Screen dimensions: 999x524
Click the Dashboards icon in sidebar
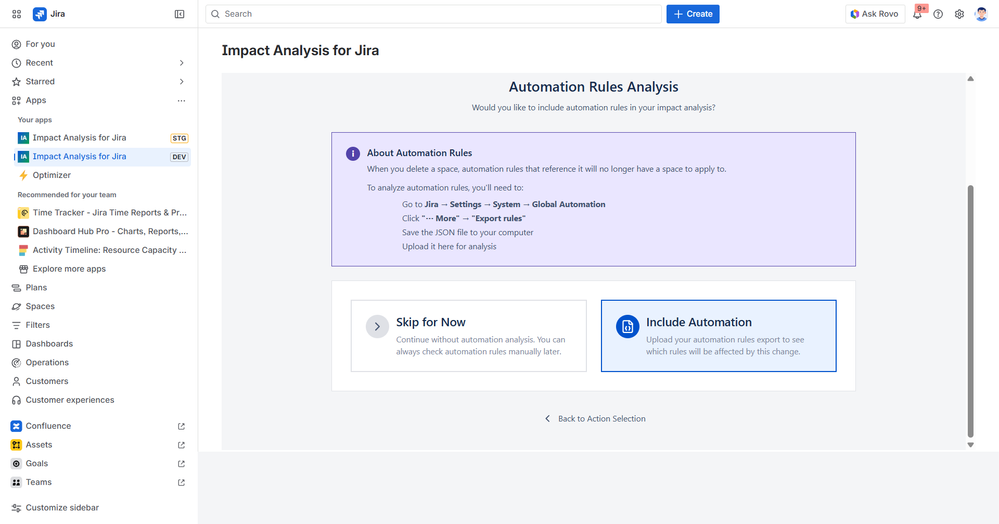point(17,344)
